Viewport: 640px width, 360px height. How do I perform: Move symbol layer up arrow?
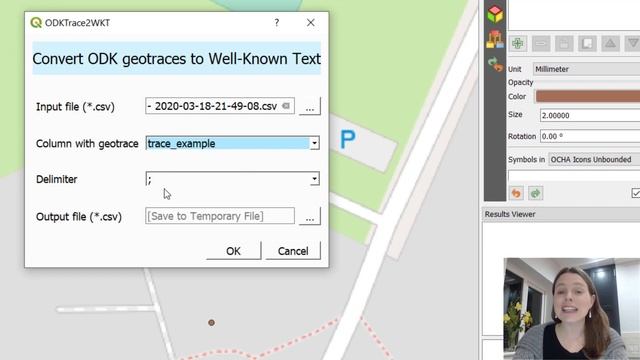click(610, 43)
